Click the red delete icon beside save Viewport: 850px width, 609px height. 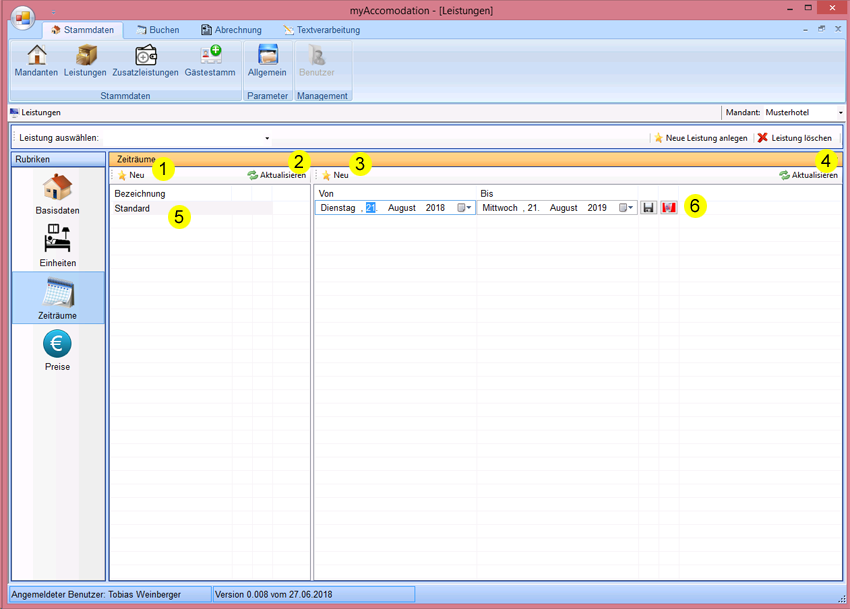669,208
